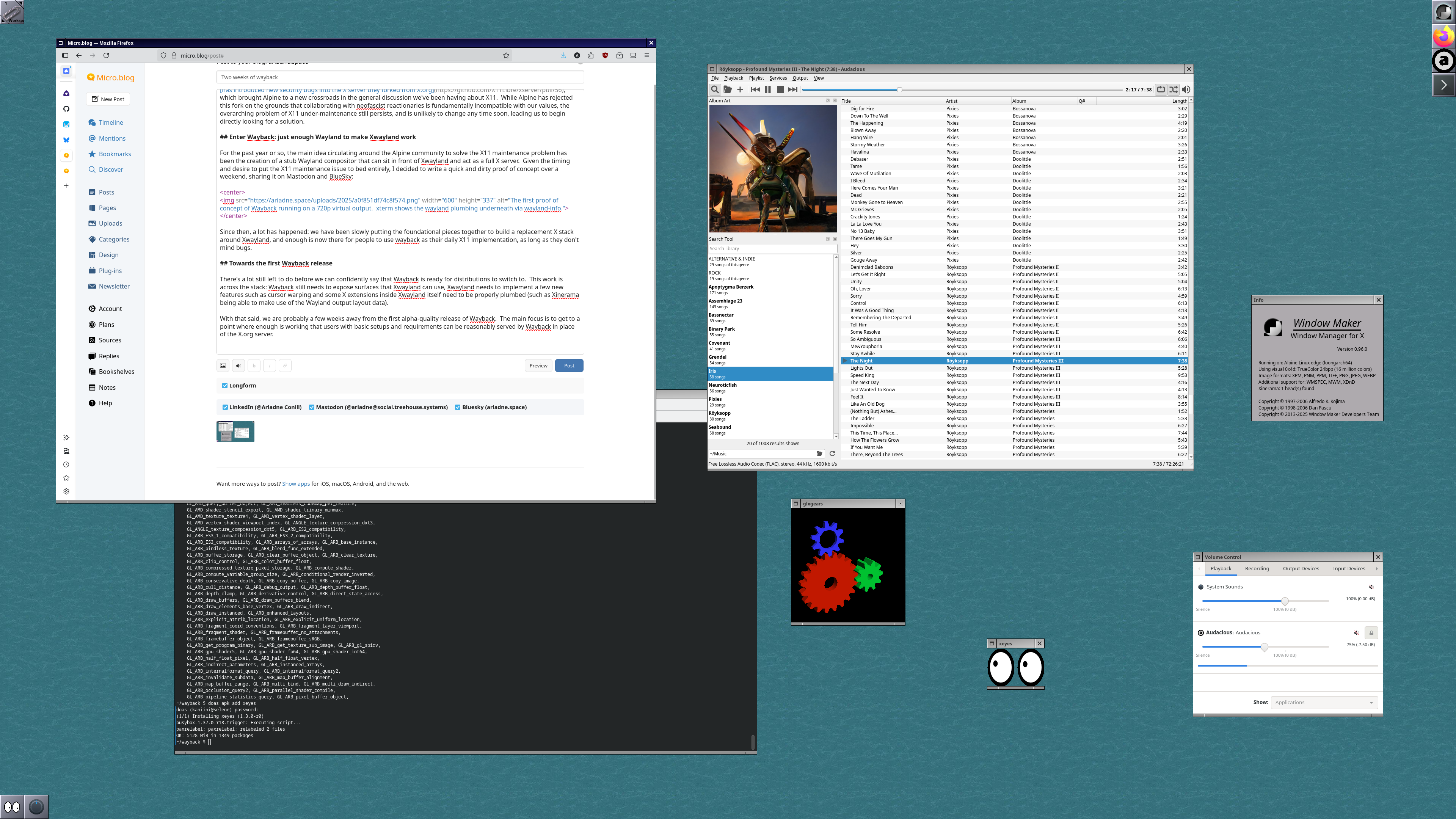Close the Album Art panel

coord(835,100)
